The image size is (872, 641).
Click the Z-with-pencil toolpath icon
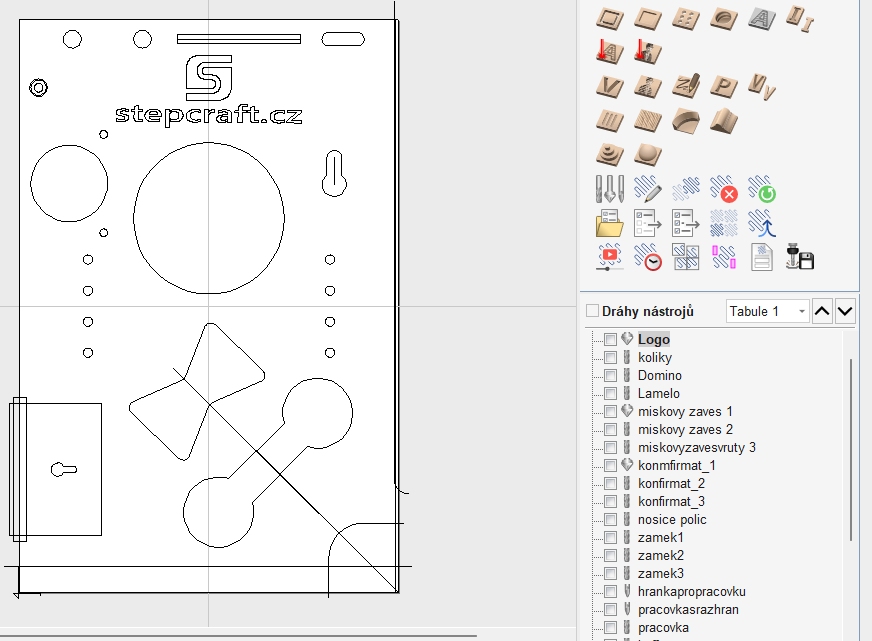pyautogui.click(x=686, y=86)
